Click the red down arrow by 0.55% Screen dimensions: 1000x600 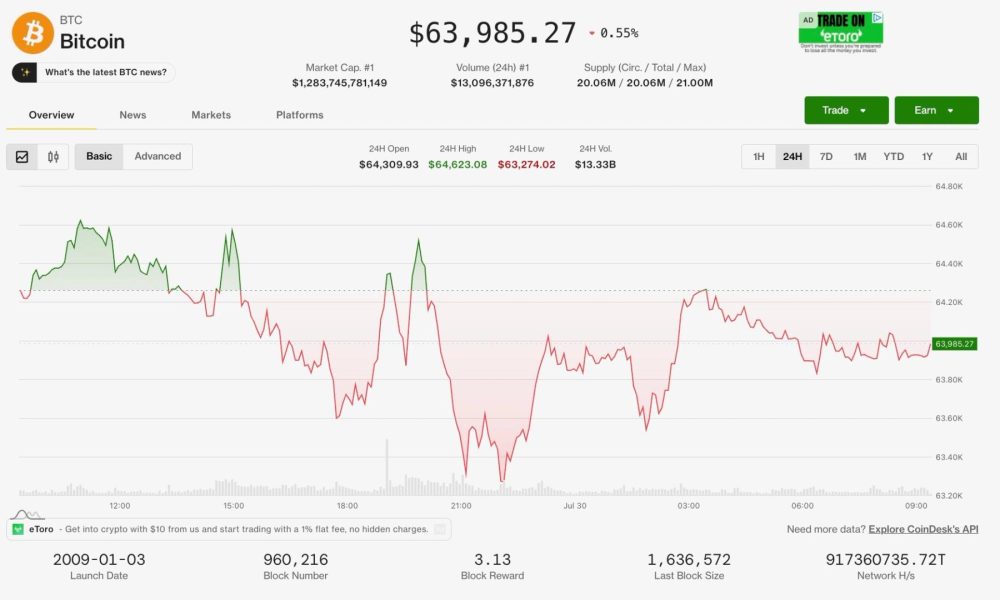pos(592,33)
